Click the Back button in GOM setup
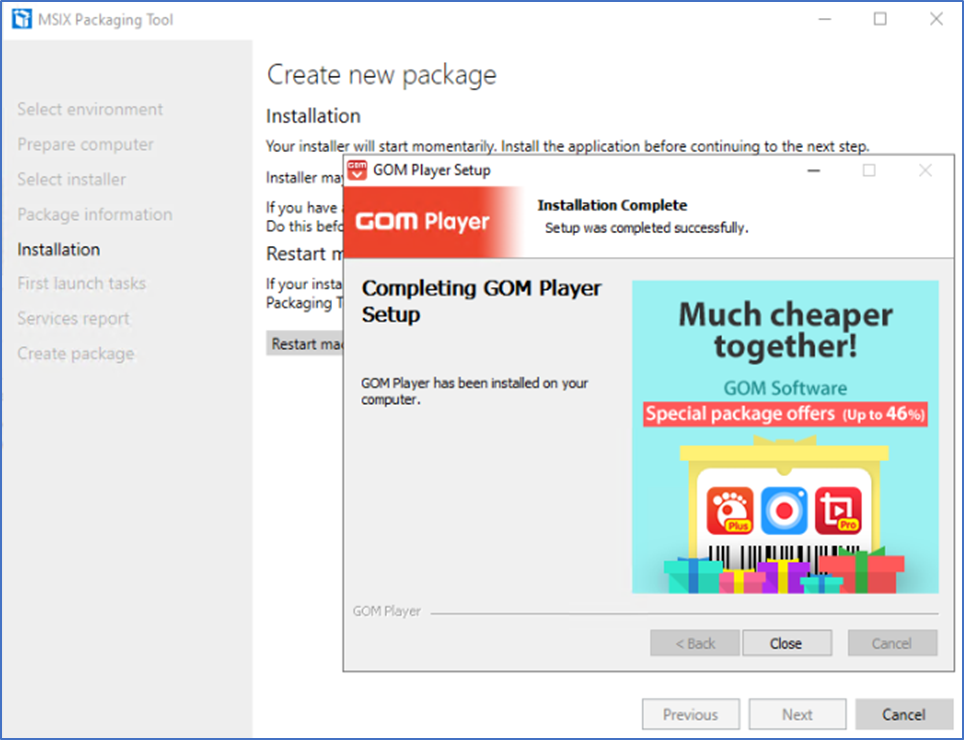964x740 pixels. [x=695, y=643]
